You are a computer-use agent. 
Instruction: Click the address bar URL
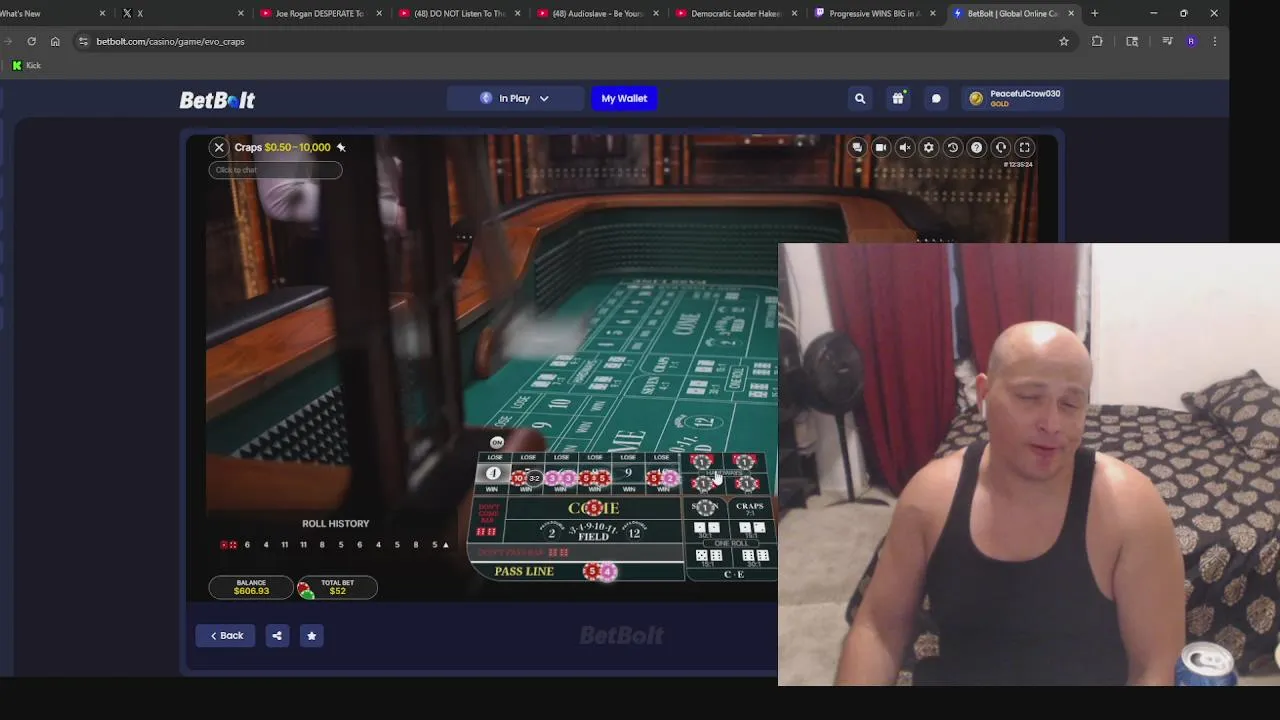coord(170,41)
